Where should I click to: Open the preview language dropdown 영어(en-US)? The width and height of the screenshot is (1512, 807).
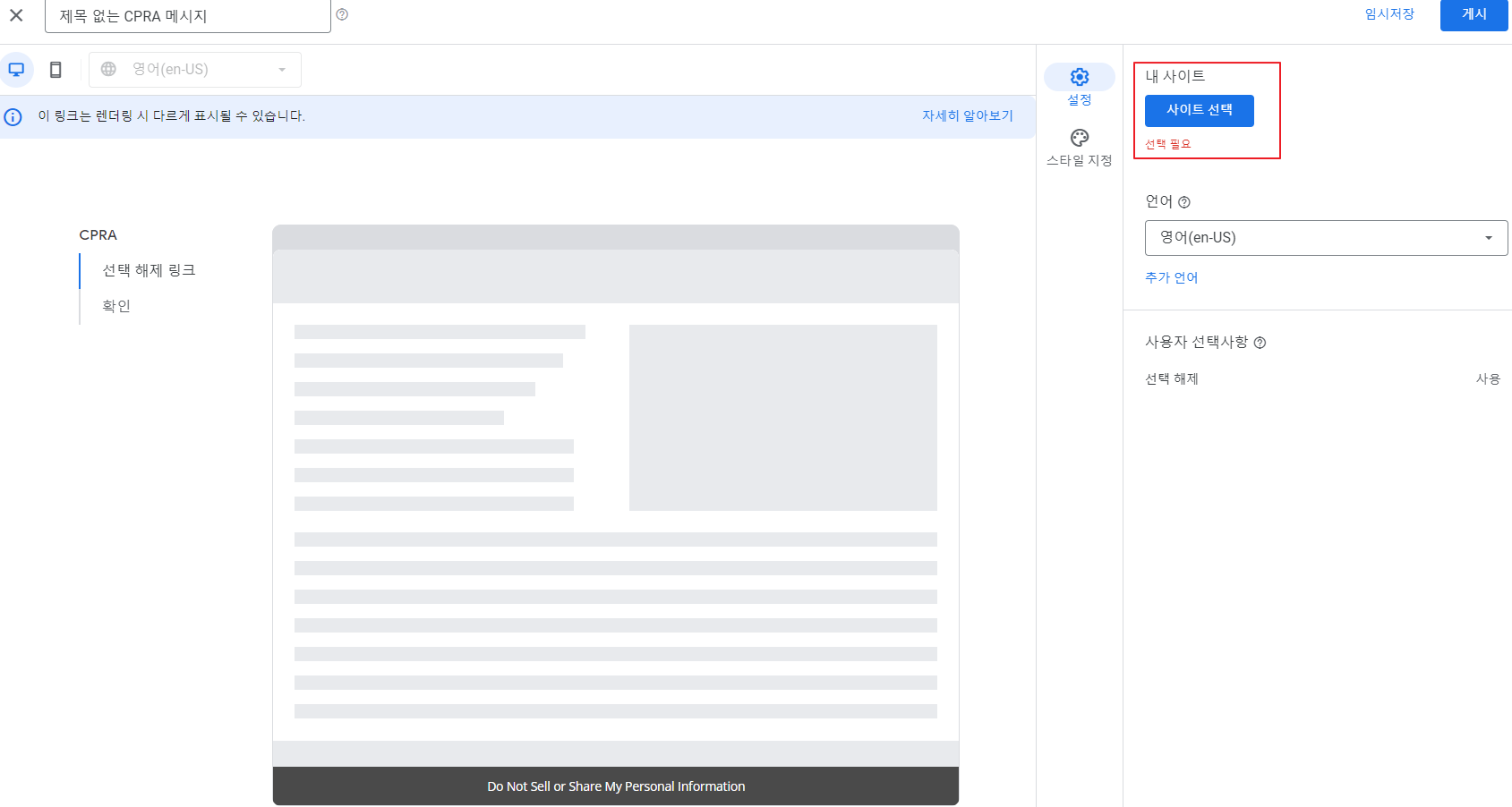pos(195,69)
